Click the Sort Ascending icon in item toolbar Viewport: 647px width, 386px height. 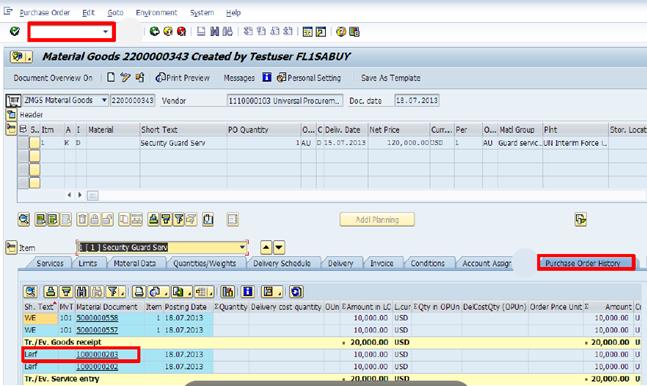[153, 219]
